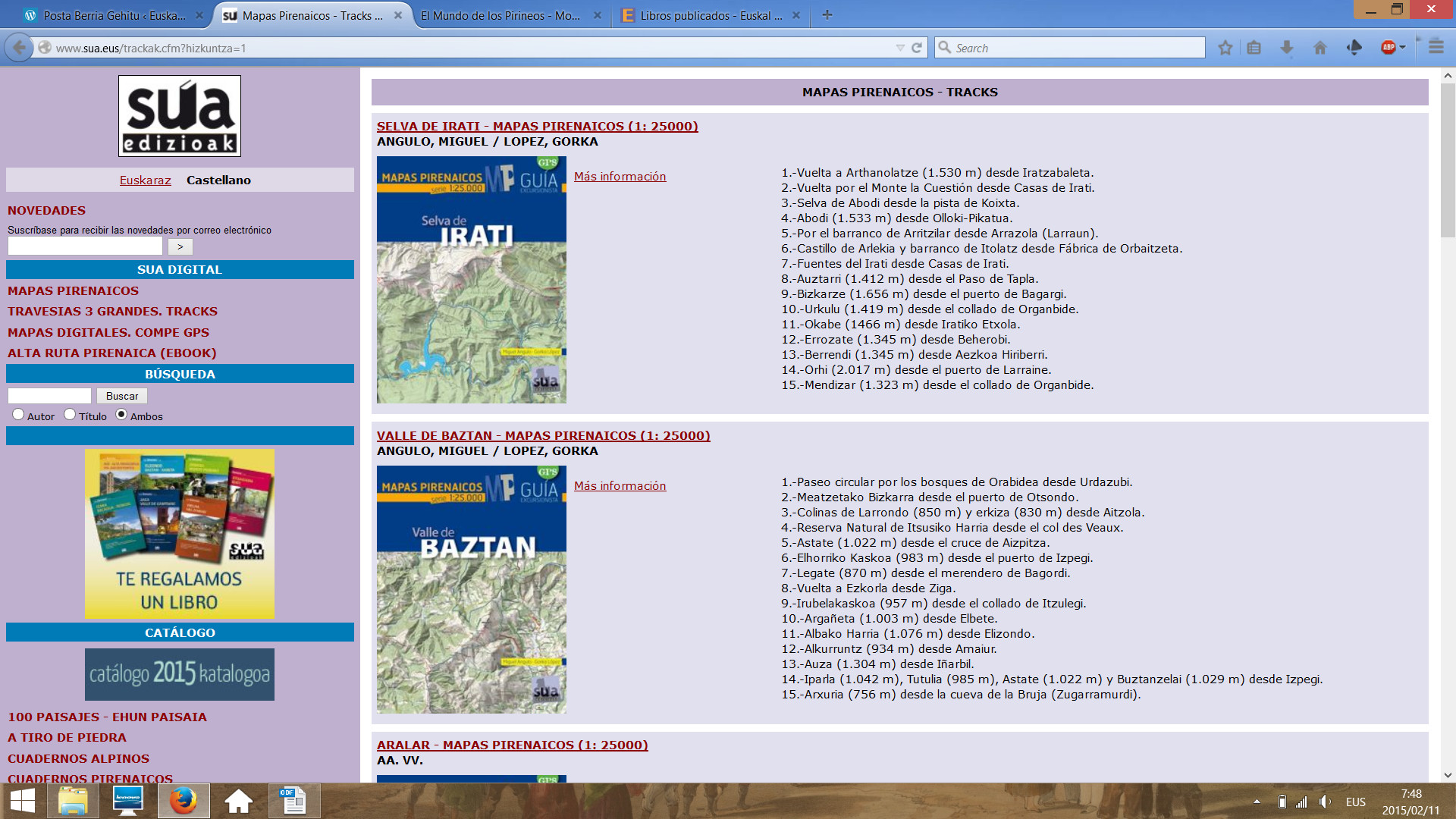The height and width of the screenshot is (819, 1456).
Task: Go to Firefox home icon
Action: tap(1320, 48)
